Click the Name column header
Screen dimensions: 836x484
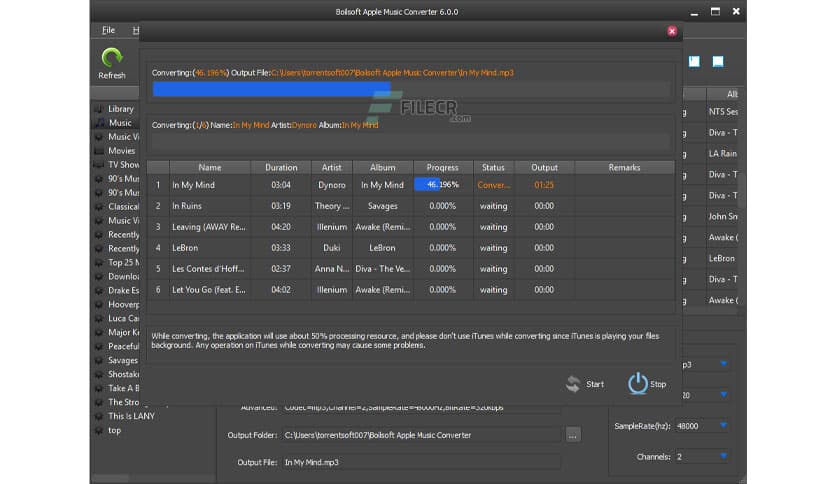coord(210,167)
